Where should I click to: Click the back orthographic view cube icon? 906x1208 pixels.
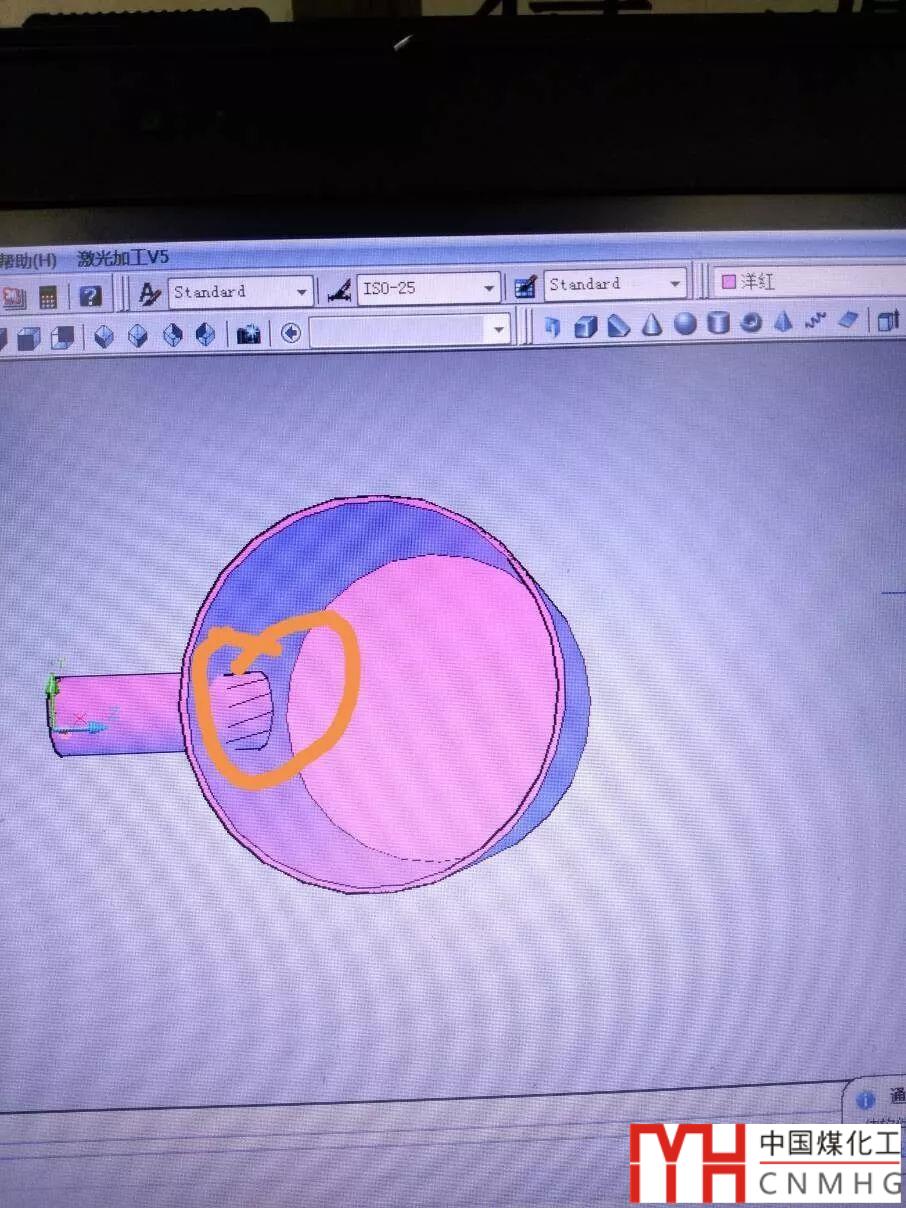tap(62, 338)
